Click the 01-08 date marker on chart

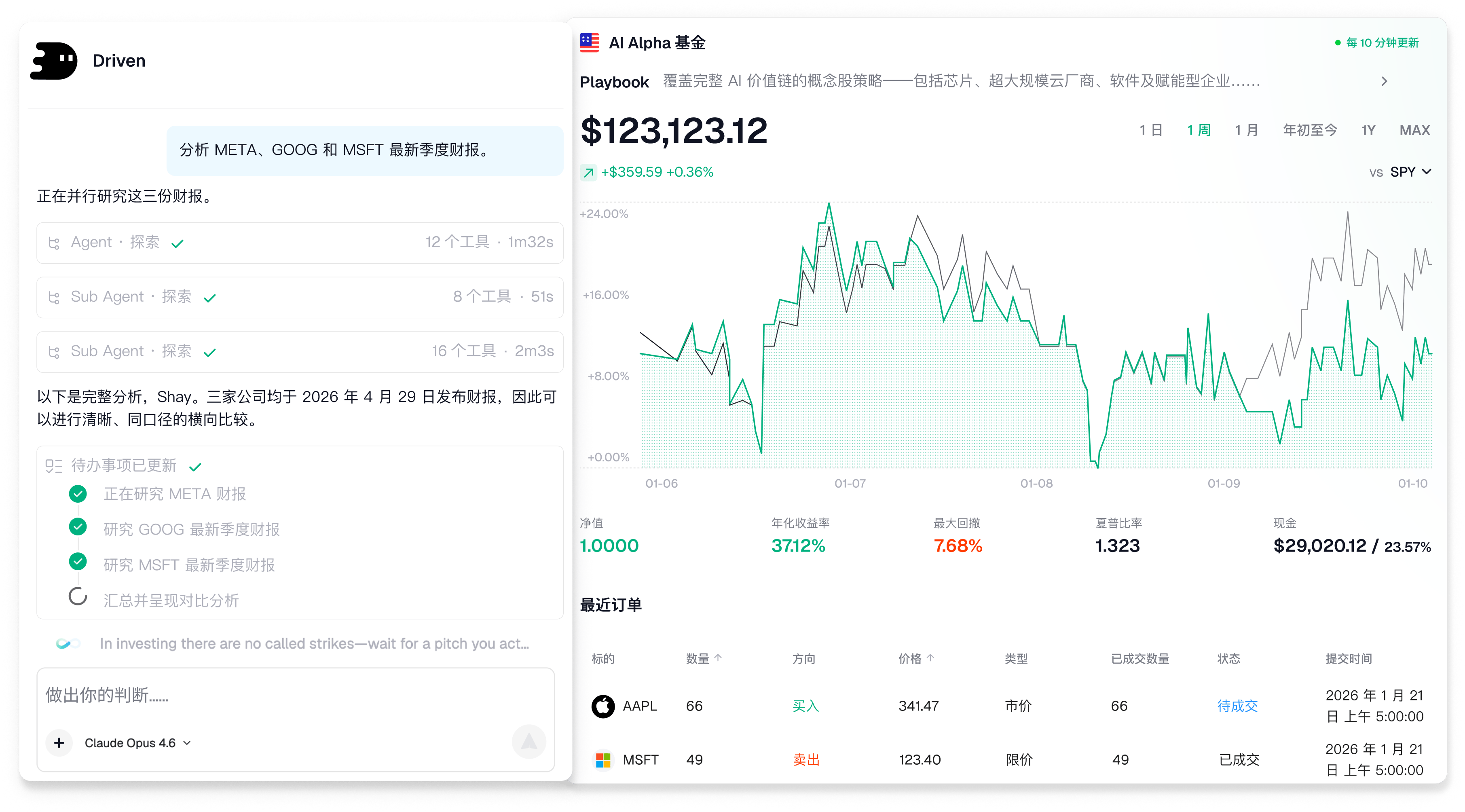(x=1036, y=484)
